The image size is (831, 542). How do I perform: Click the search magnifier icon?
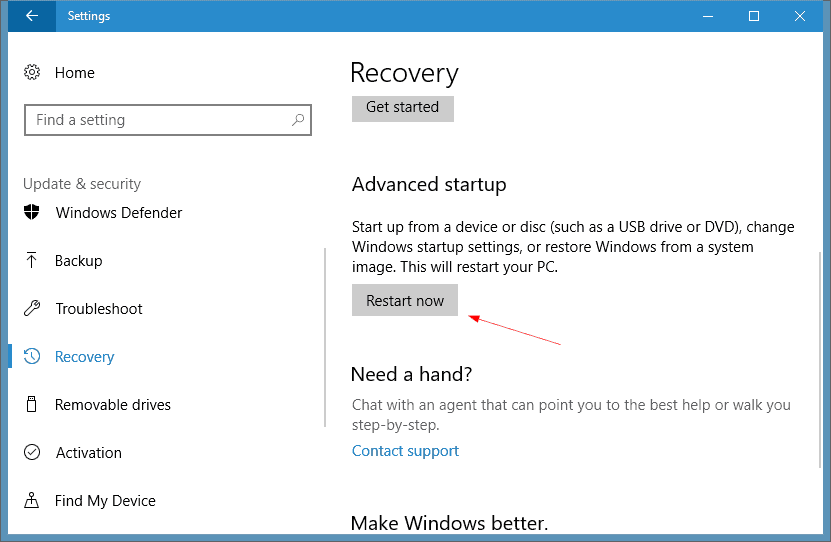pos(298,120)
